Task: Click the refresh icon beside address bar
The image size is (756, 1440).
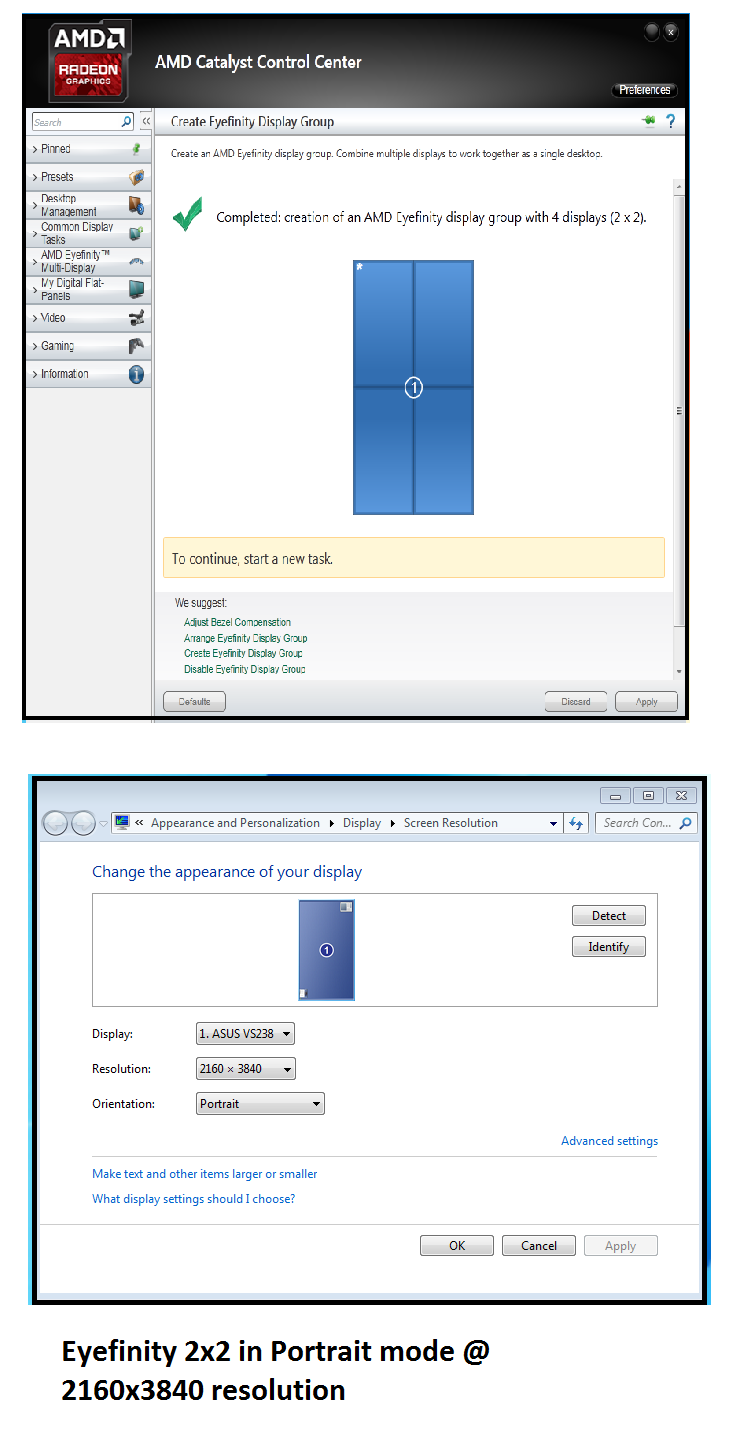Action: tap(575, 823)
